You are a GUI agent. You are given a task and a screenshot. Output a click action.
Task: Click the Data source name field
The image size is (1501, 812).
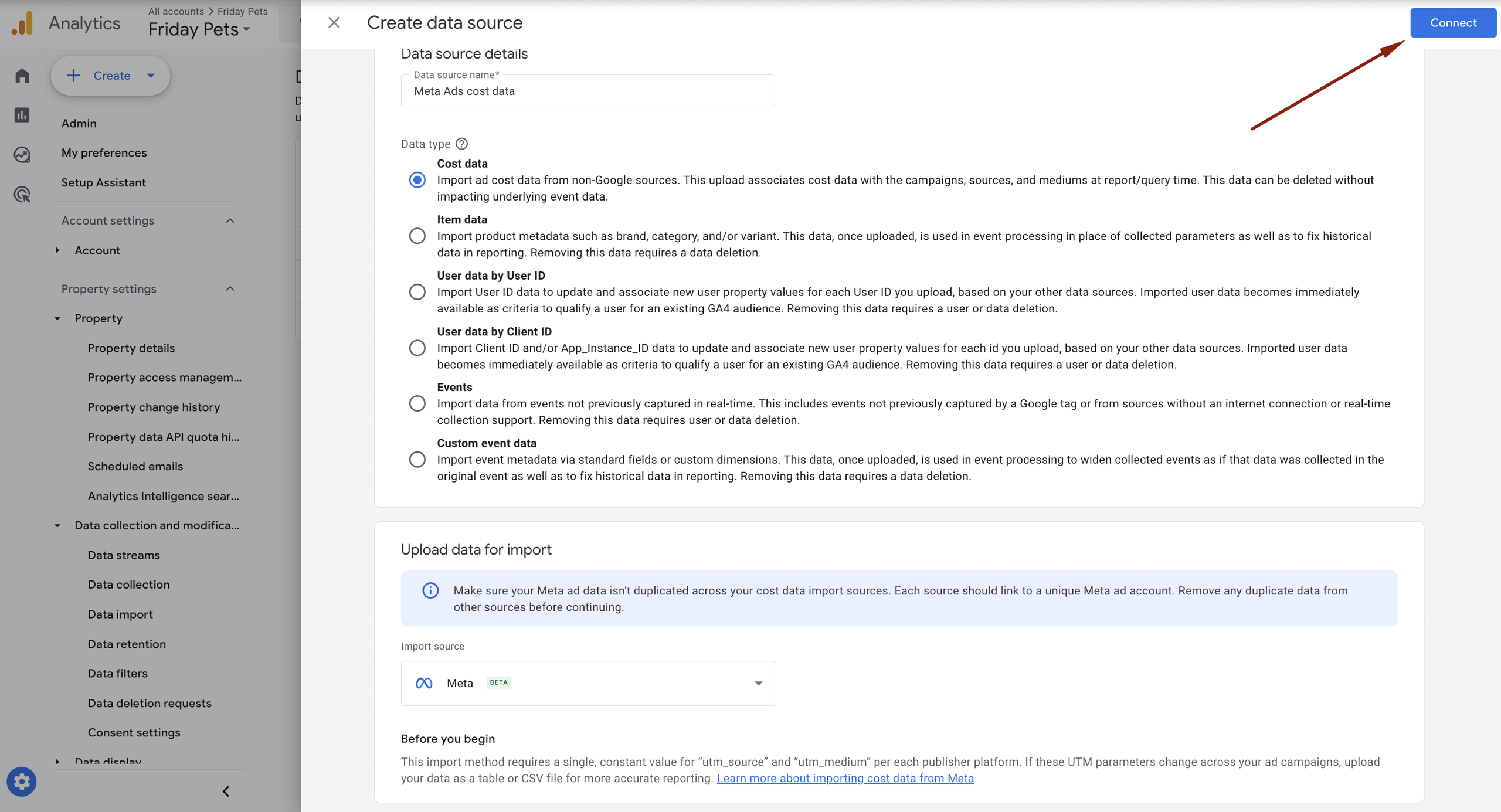click(588, 91)
